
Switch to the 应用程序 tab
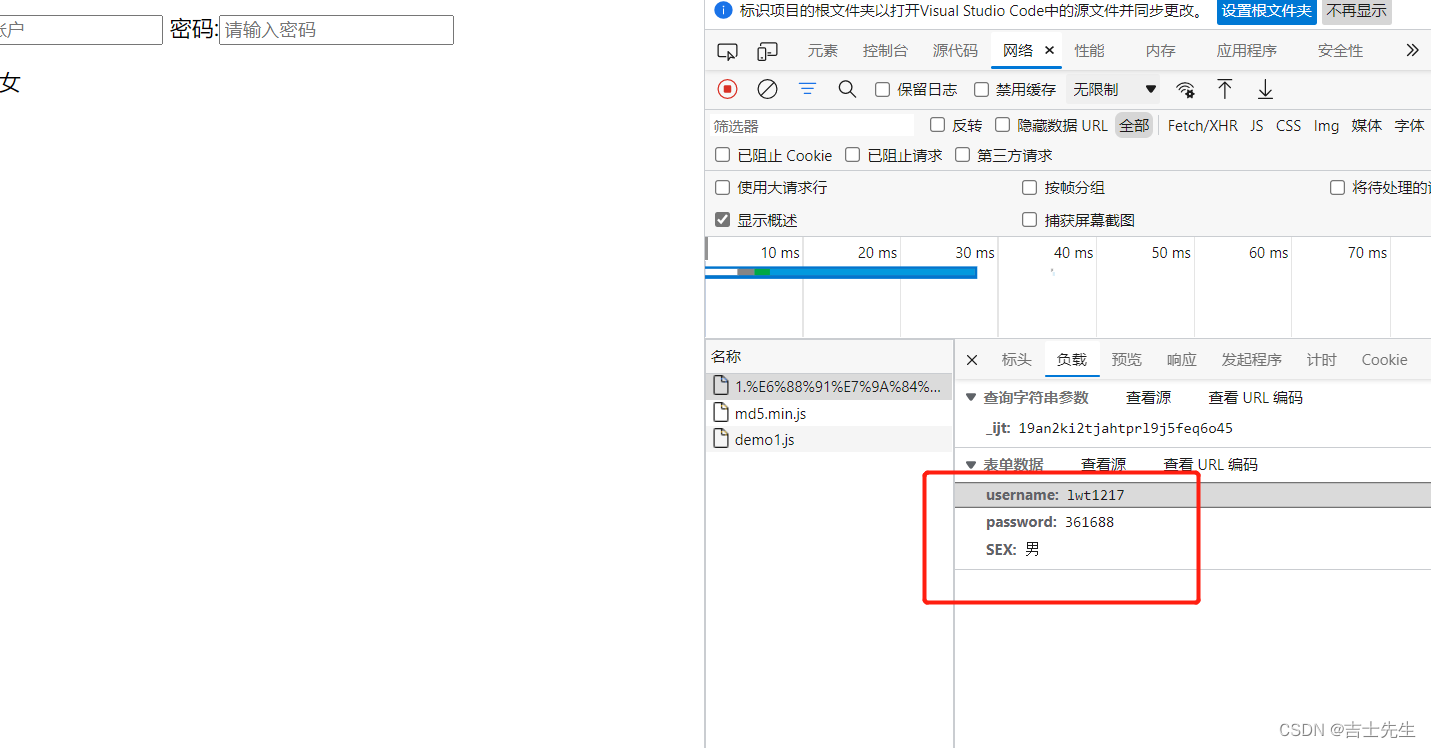[x=1247, y=50]
